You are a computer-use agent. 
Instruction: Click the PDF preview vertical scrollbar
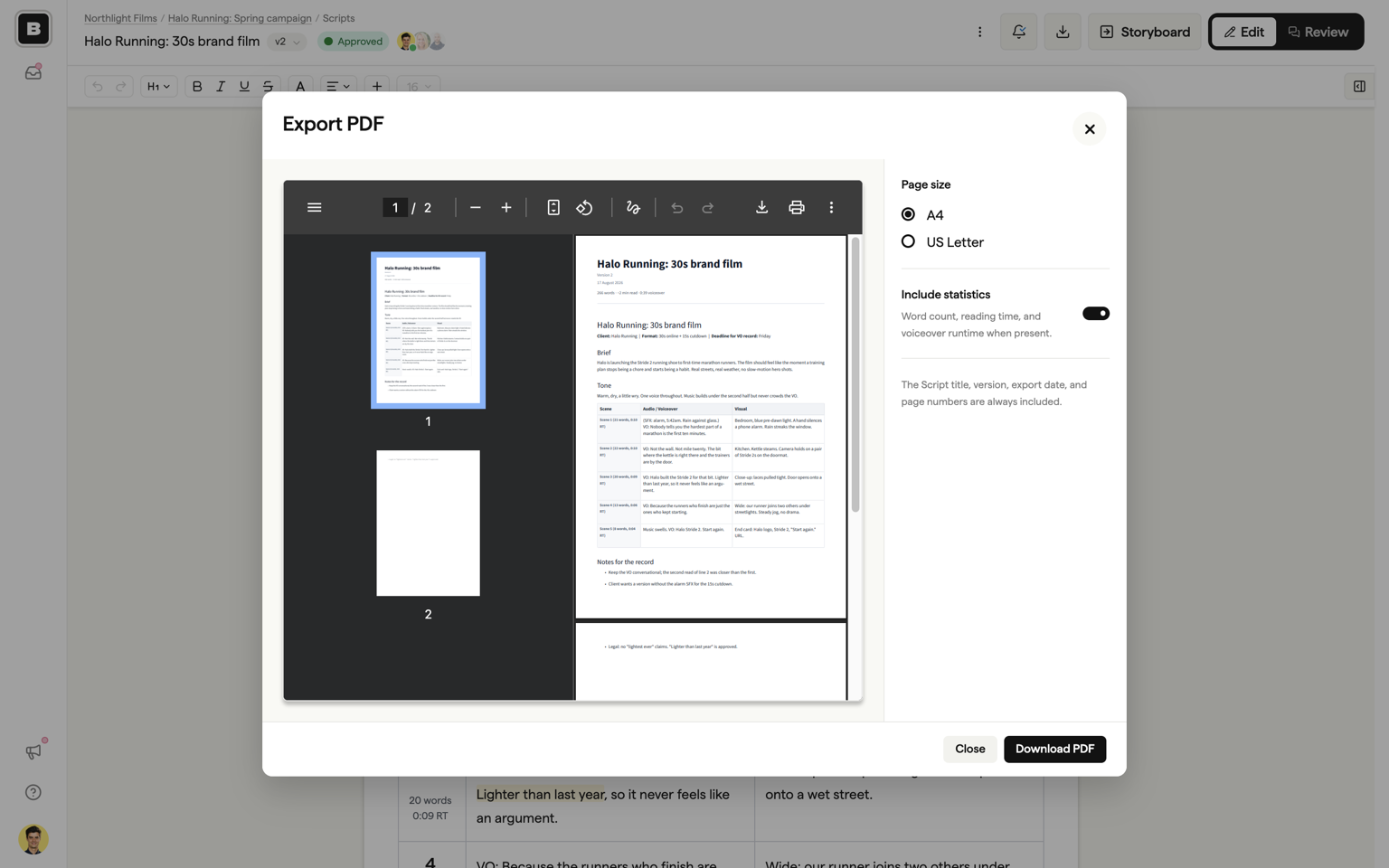click(x=855, y=375)
